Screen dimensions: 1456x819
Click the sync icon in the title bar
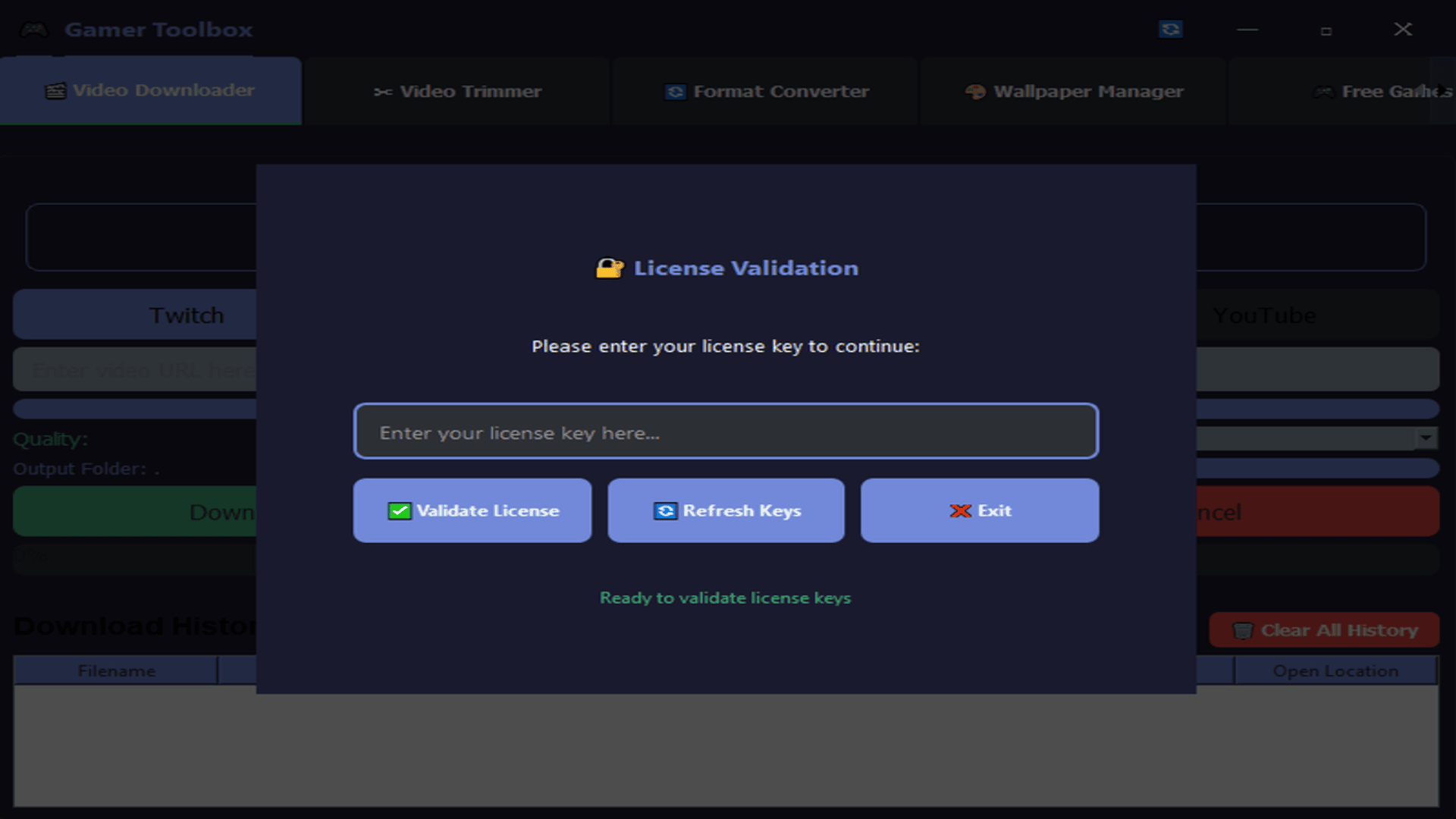click(1171, 30)
